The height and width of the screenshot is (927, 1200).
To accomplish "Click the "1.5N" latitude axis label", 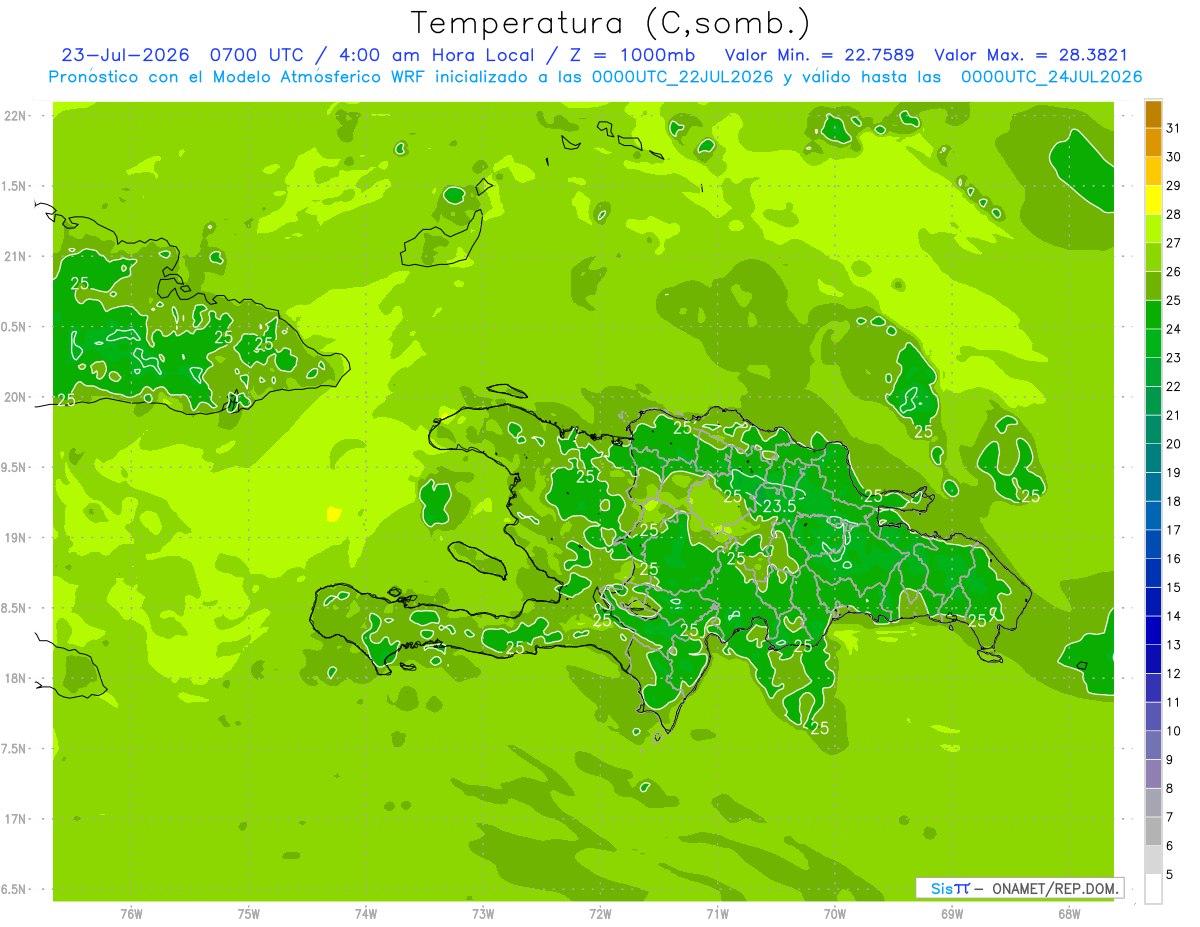I will click(15, 186).
